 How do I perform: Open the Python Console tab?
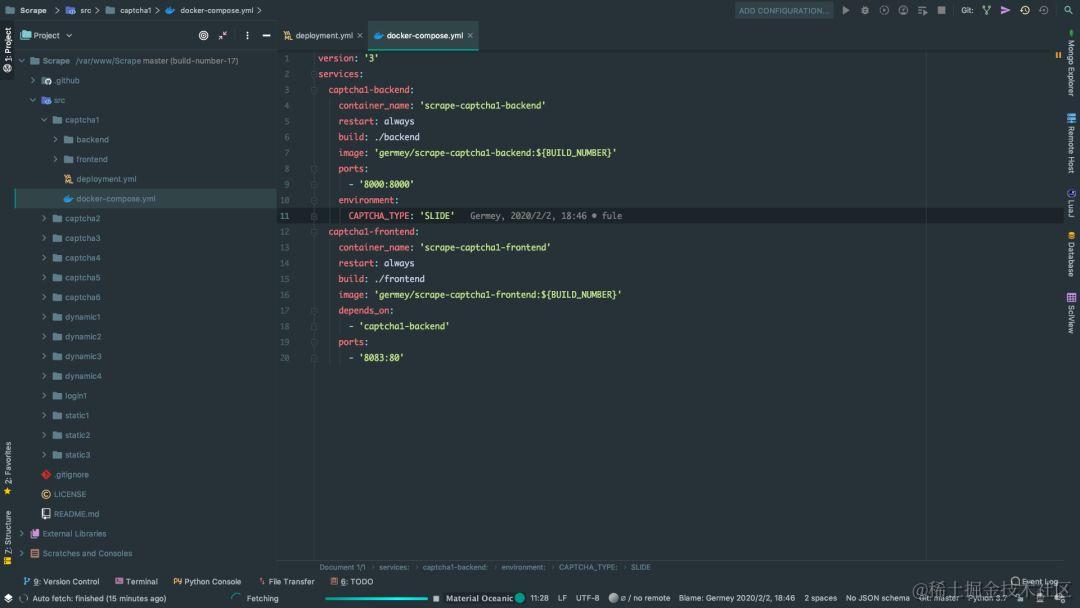pos(207,582)
